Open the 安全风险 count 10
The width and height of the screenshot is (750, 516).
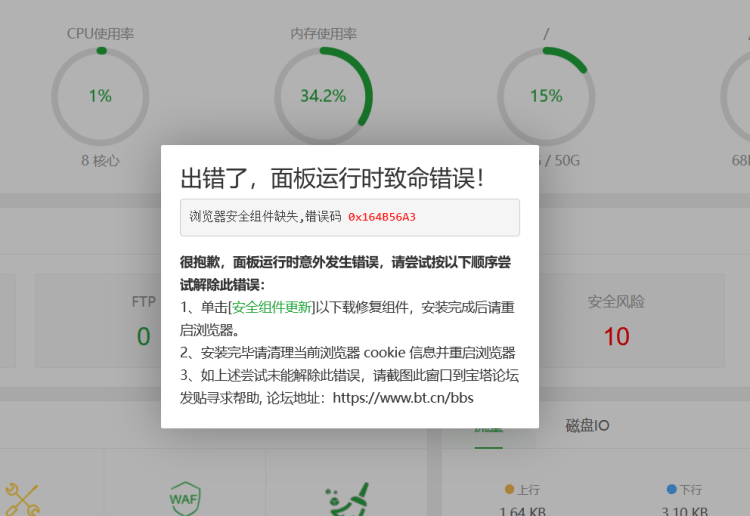[616, 336]
